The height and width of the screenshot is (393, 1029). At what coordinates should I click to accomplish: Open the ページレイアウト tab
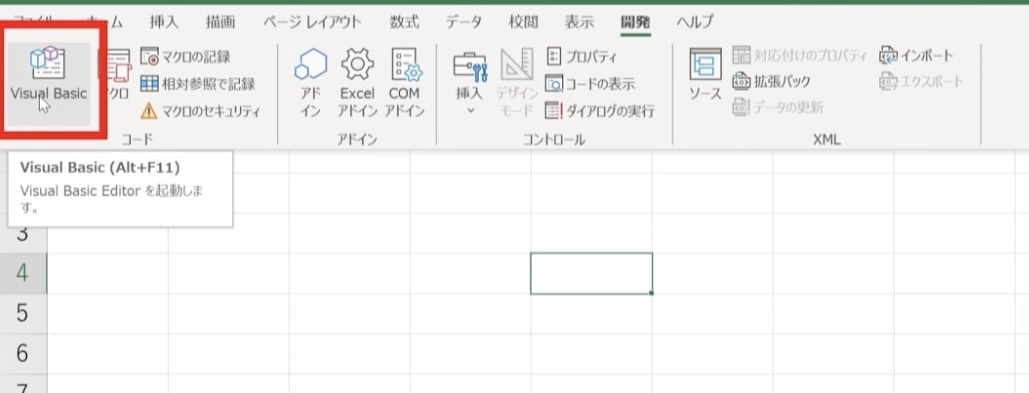point(312,22)
